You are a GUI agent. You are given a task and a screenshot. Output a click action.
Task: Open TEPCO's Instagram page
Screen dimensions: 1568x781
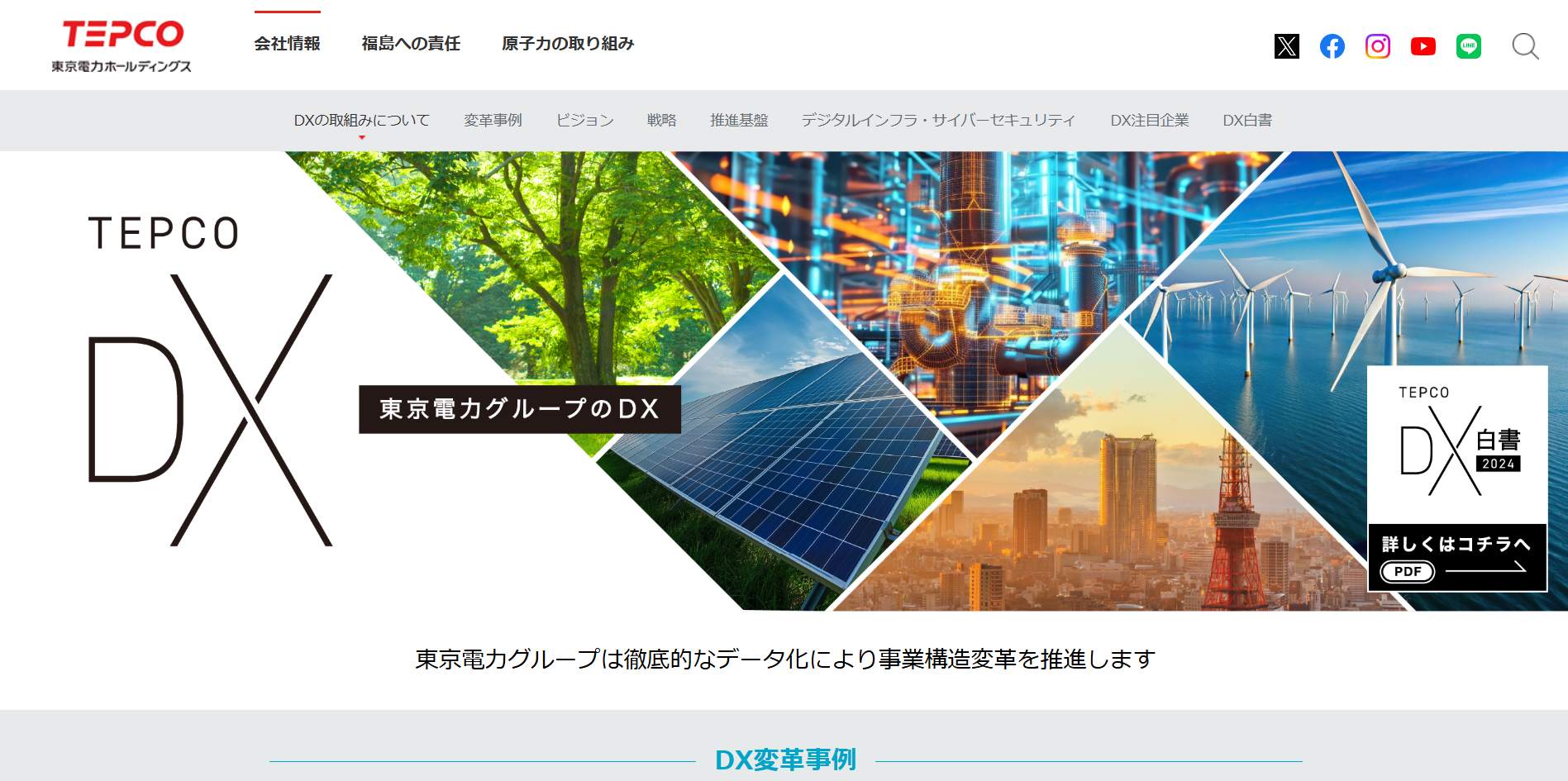click(1377, 46)
